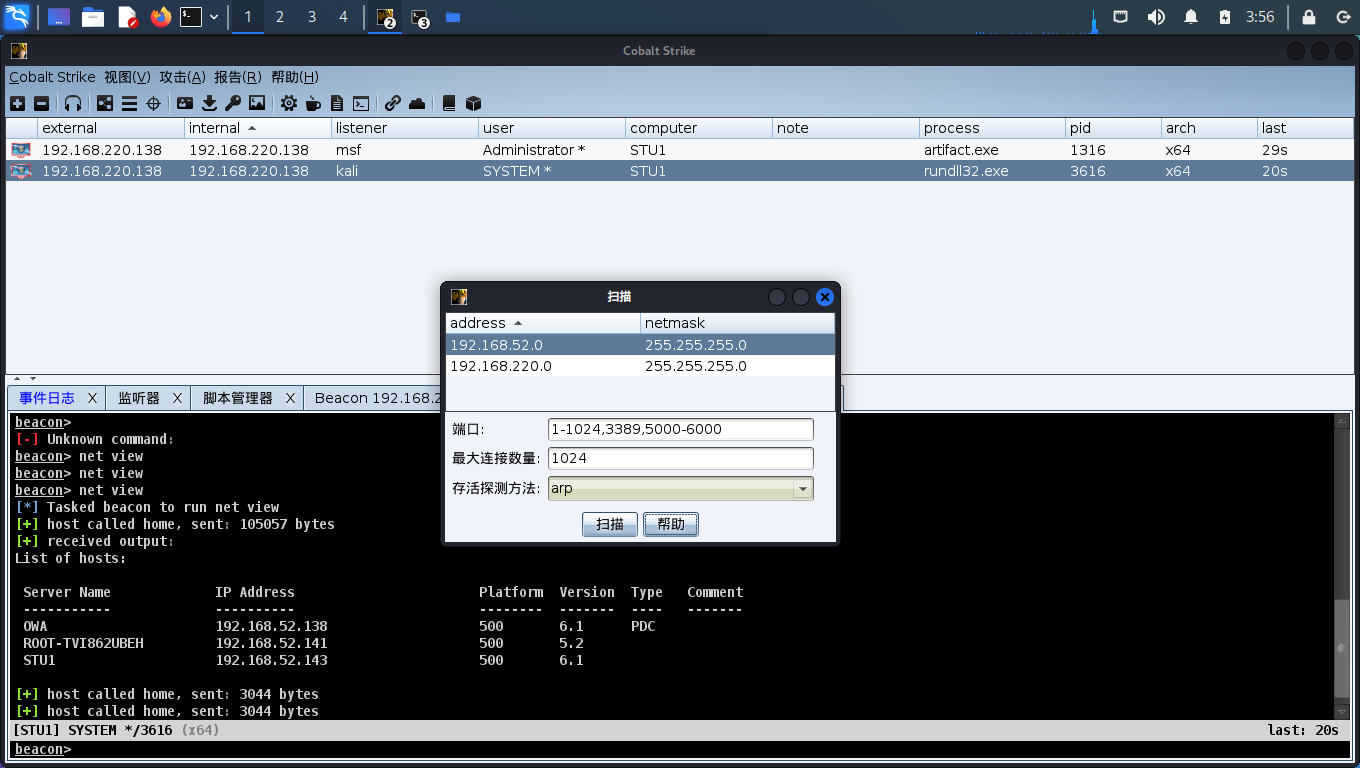Show the targets view crosshair icon

click(153, 103)
